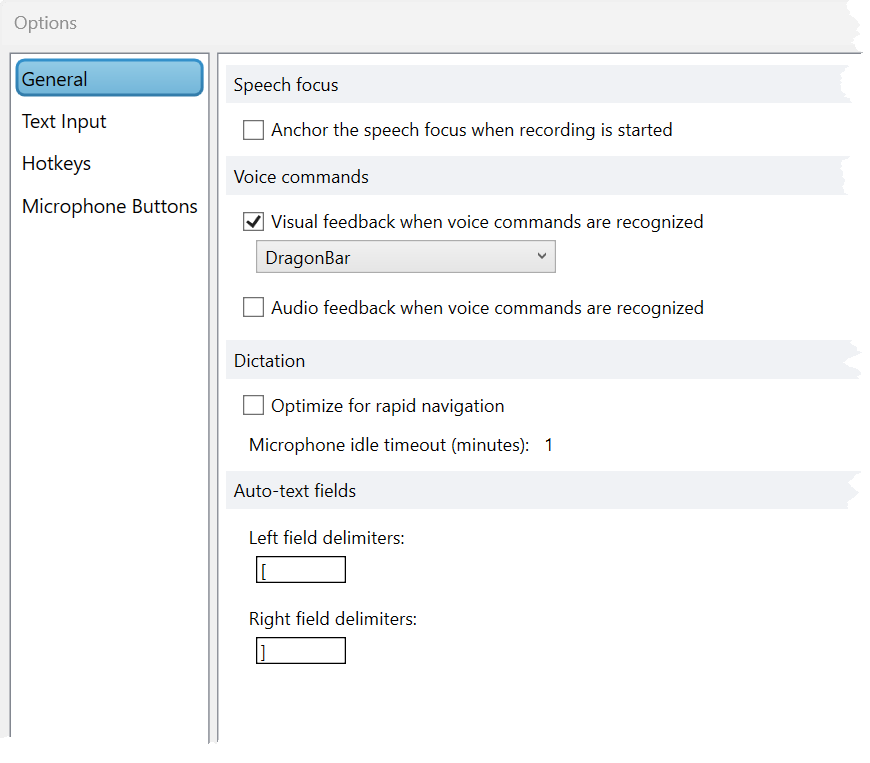Viewport: 870px width, 763px height.
Task: Click the Auto-text fields section header
Action: [295, 491]
